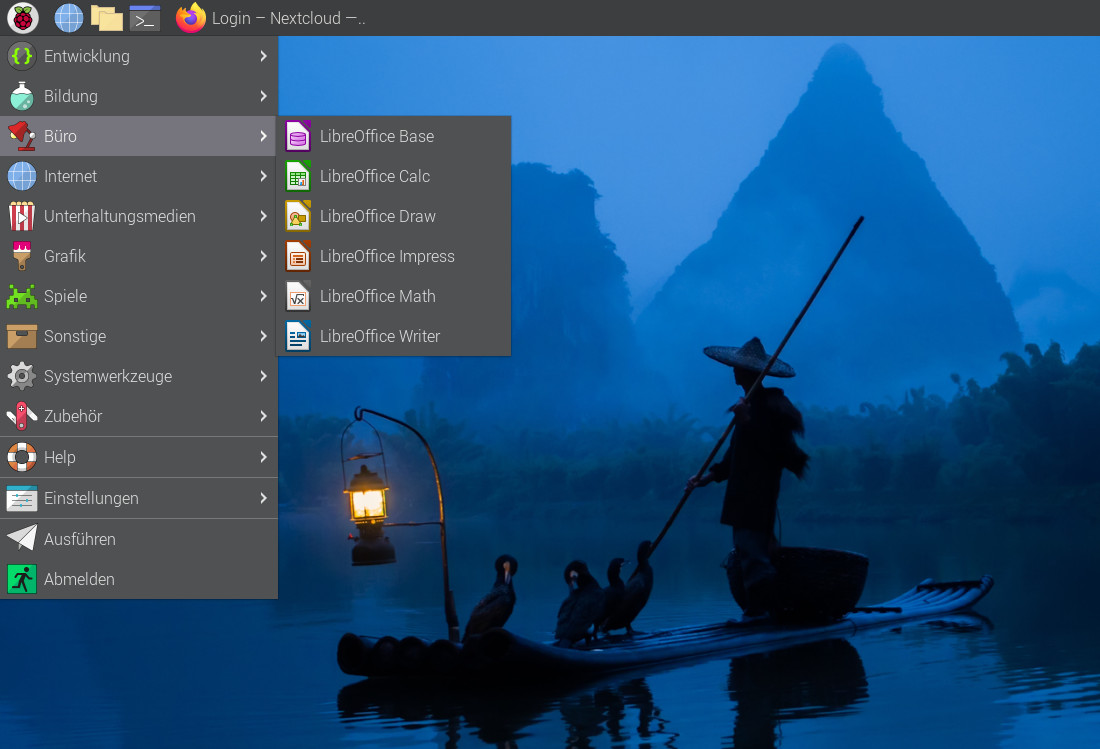Select the Firefox icon in the taskbar
Viewport: 1100px width, 749px height.
pyautogui.click(x=190, y=18)
